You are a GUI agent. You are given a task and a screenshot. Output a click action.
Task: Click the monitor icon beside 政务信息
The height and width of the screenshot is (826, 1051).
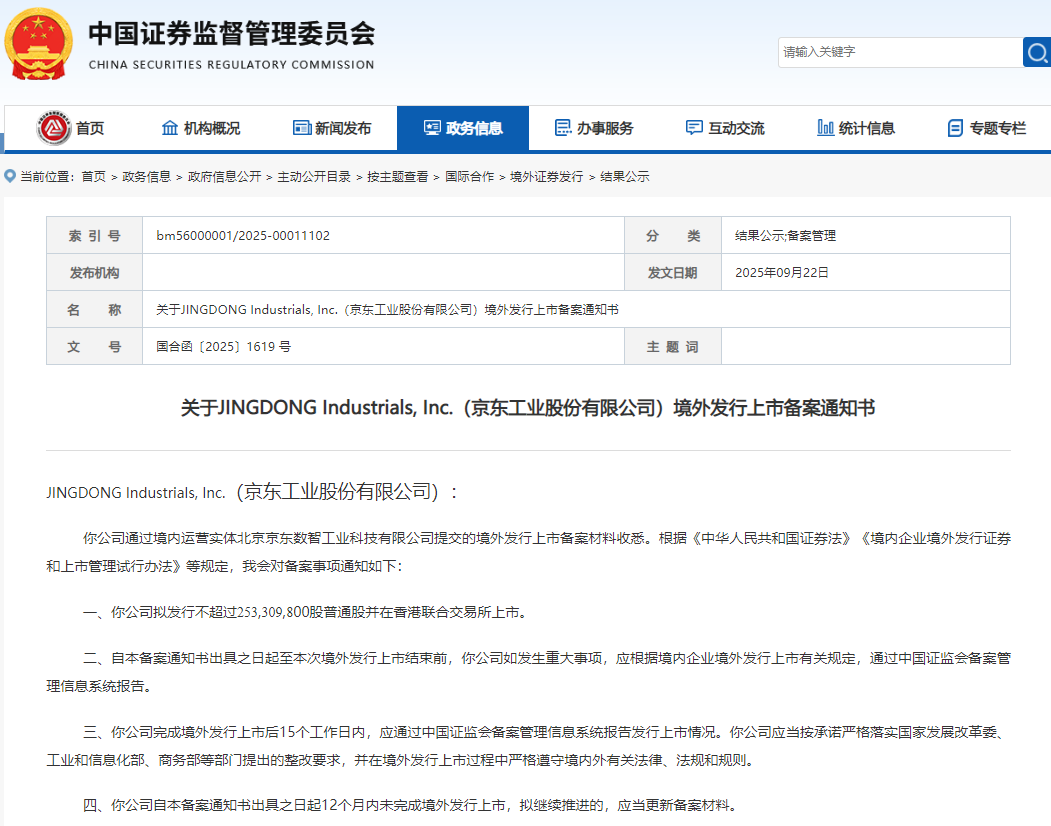432,127
